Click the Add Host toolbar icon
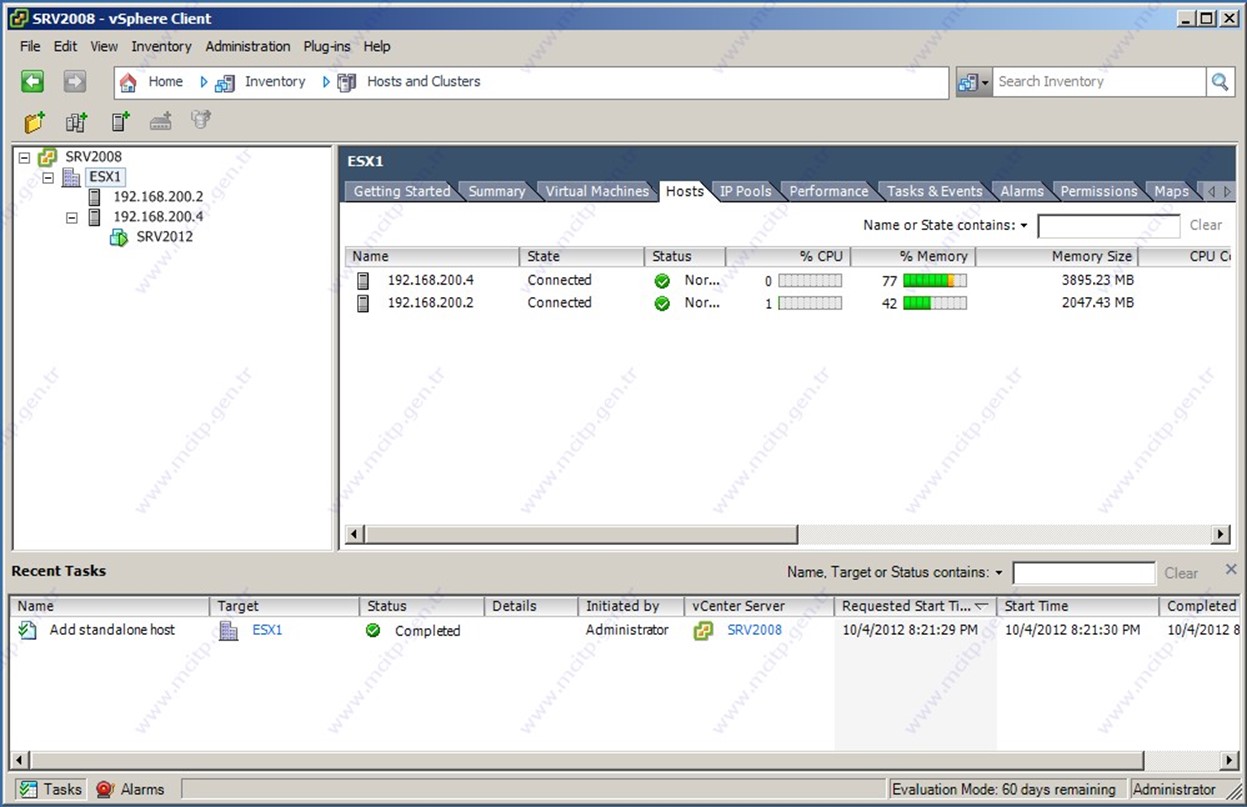The width and height of the screenshot is (1247, 807). [x=120, y=122]
